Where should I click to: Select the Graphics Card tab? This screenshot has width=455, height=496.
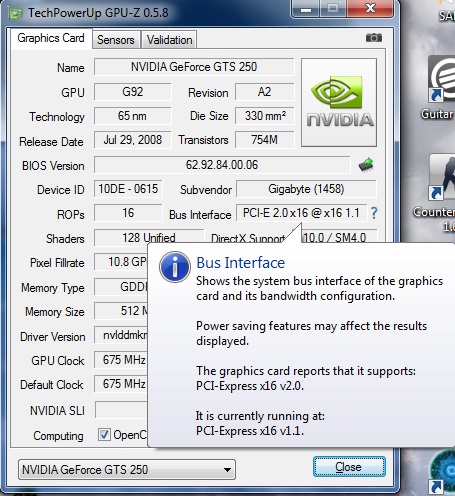coord(51,38)
